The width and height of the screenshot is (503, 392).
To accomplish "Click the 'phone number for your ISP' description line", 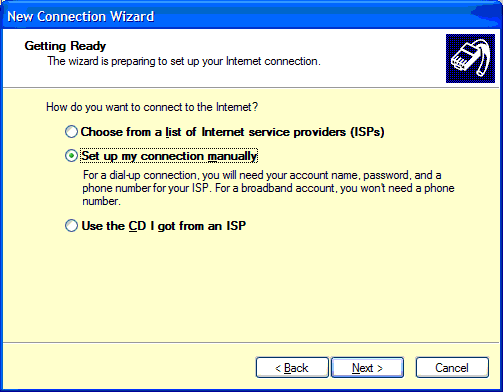I will pos(268,188).
